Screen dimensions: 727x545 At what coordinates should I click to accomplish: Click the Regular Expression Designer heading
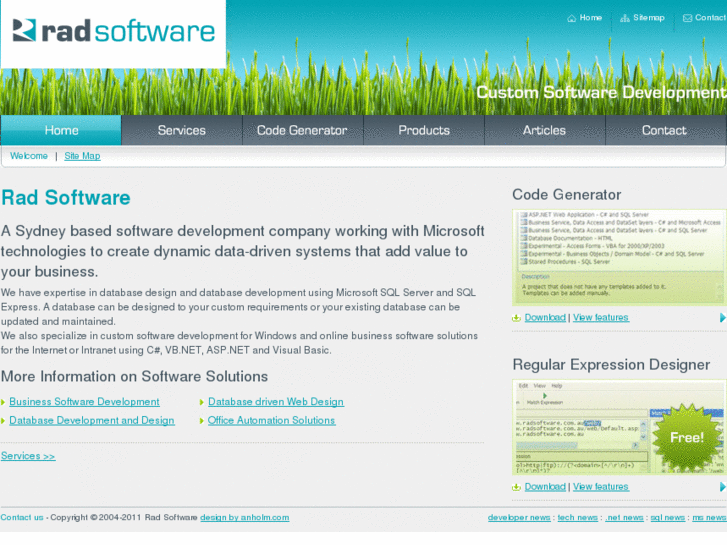point(611,365)
